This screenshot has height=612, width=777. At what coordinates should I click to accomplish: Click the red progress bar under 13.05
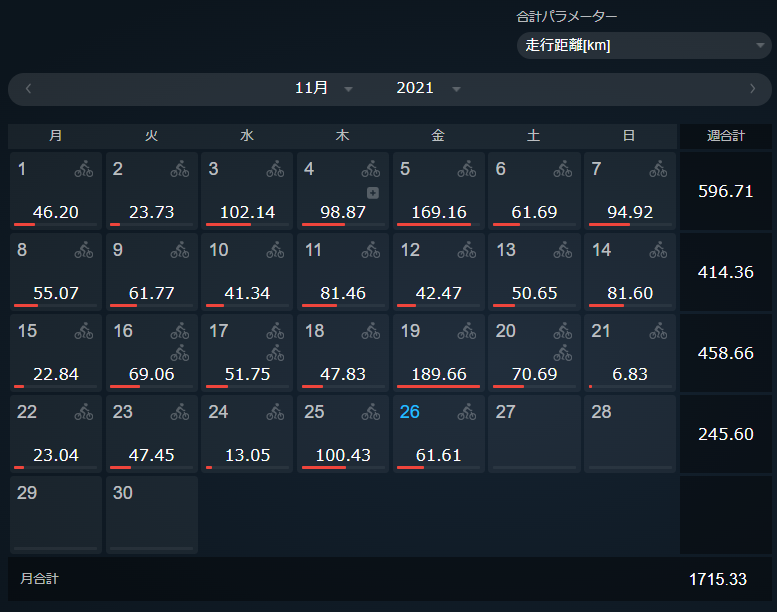(x=209, y=467)
